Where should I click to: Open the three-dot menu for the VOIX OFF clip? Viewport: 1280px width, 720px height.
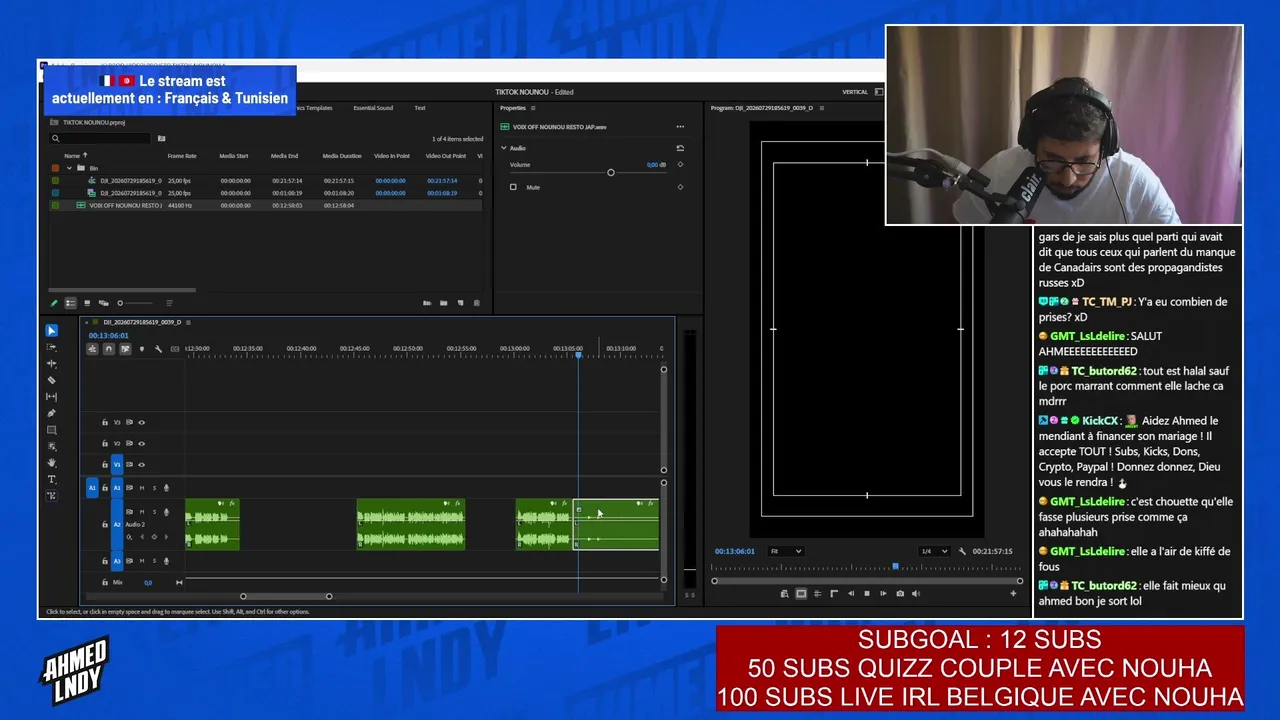click(680, 127)
